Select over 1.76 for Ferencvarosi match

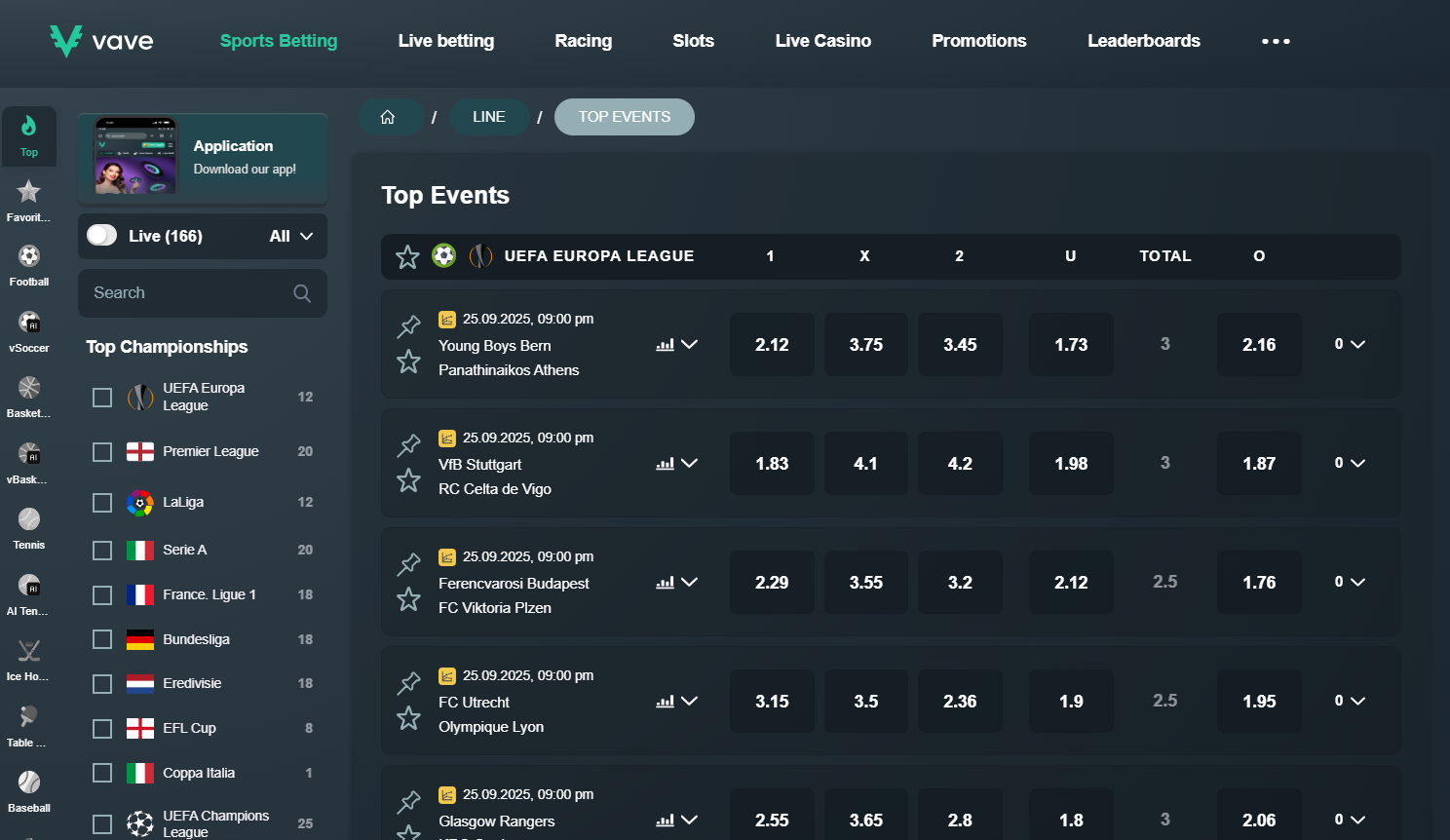(x=1259, y=583)
